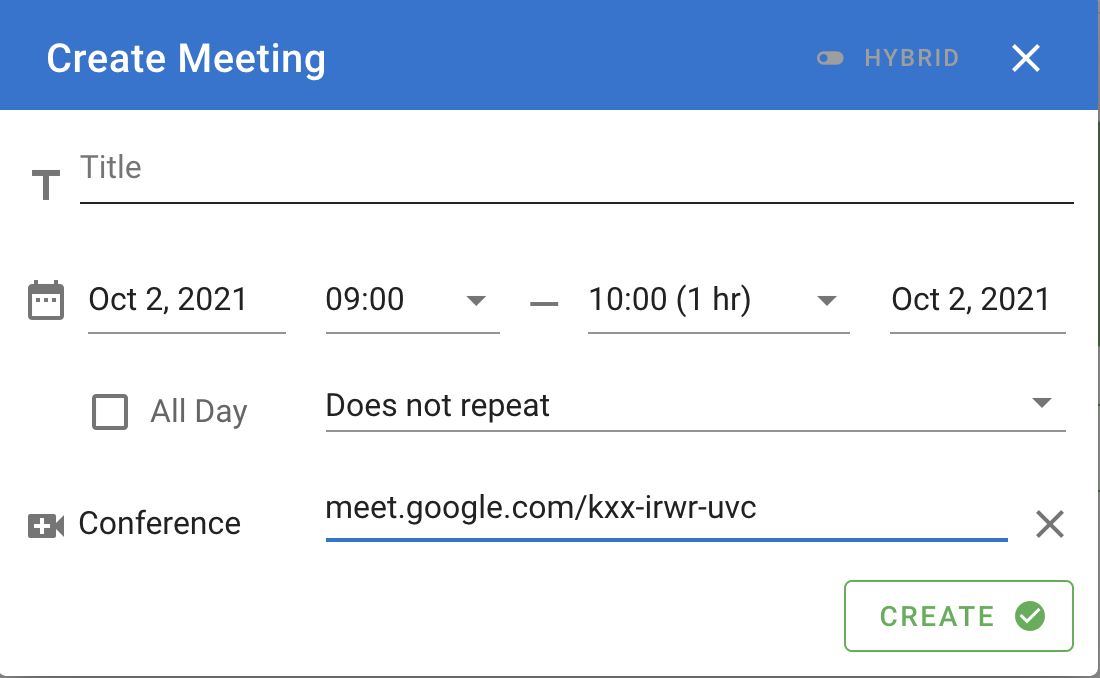
Task: Click the Create Meeting header title
Action: point(186,58)
